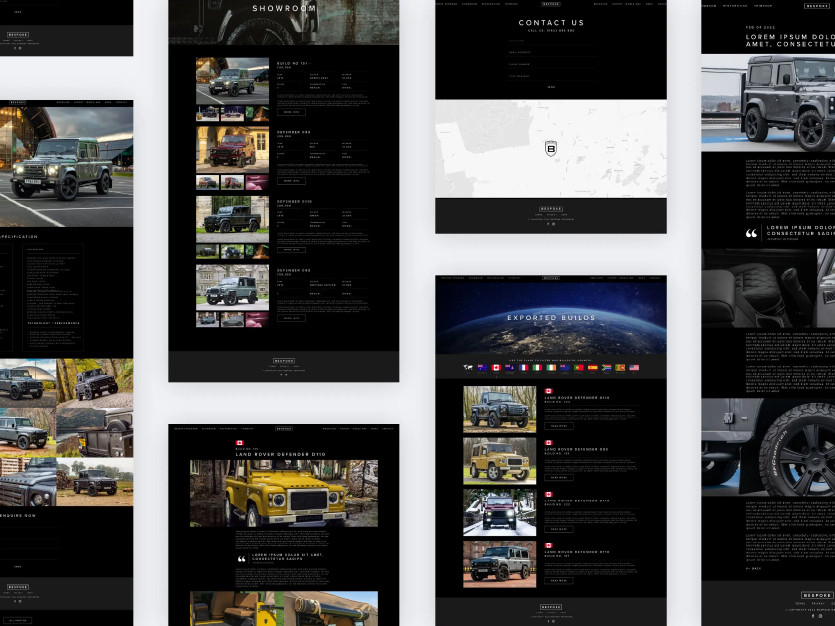Open the main photo of the red Defender D90
The image size is (835, 626).
pos(232,150)
